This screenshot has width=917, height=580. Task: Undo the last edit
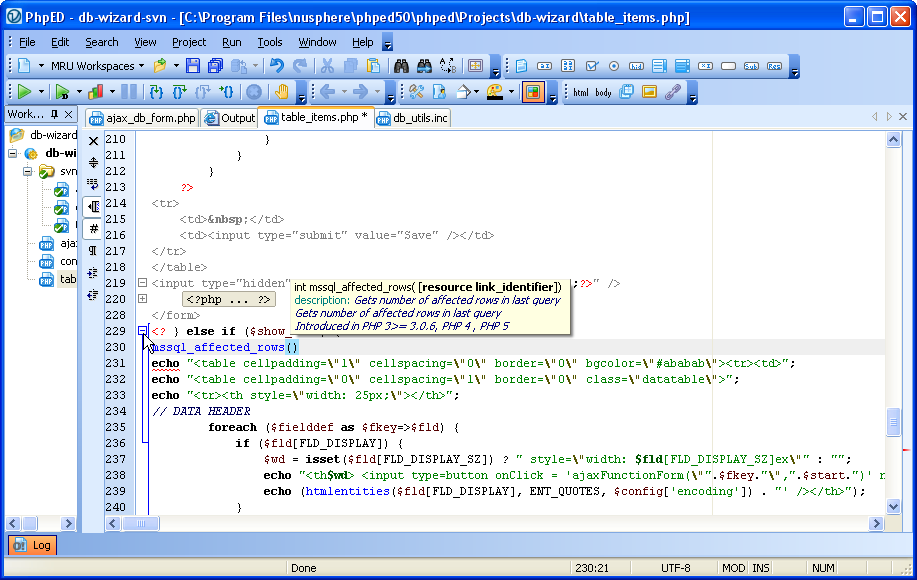point(277,66)
